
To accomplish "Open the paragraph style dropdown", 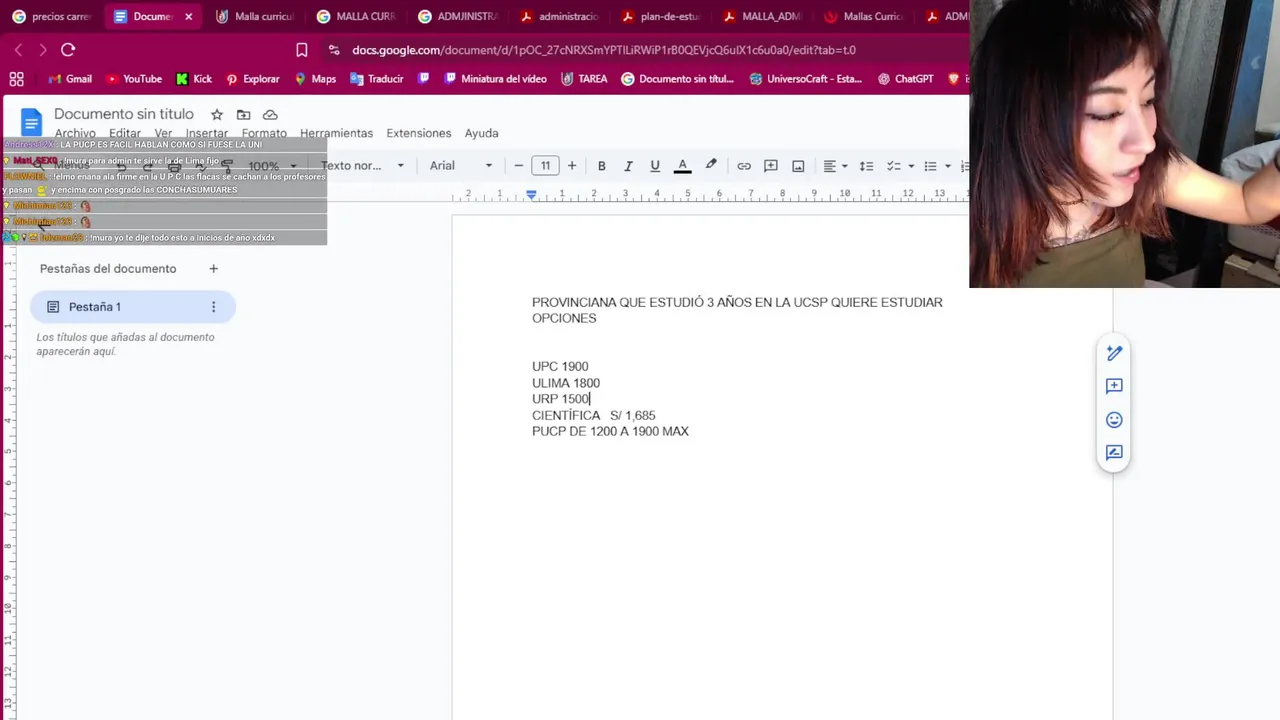I will tap(362, 166).
